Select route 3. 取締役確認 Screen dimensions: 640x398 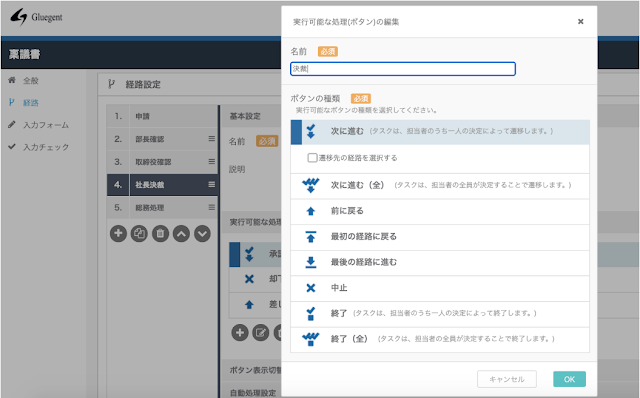point(162,162)
